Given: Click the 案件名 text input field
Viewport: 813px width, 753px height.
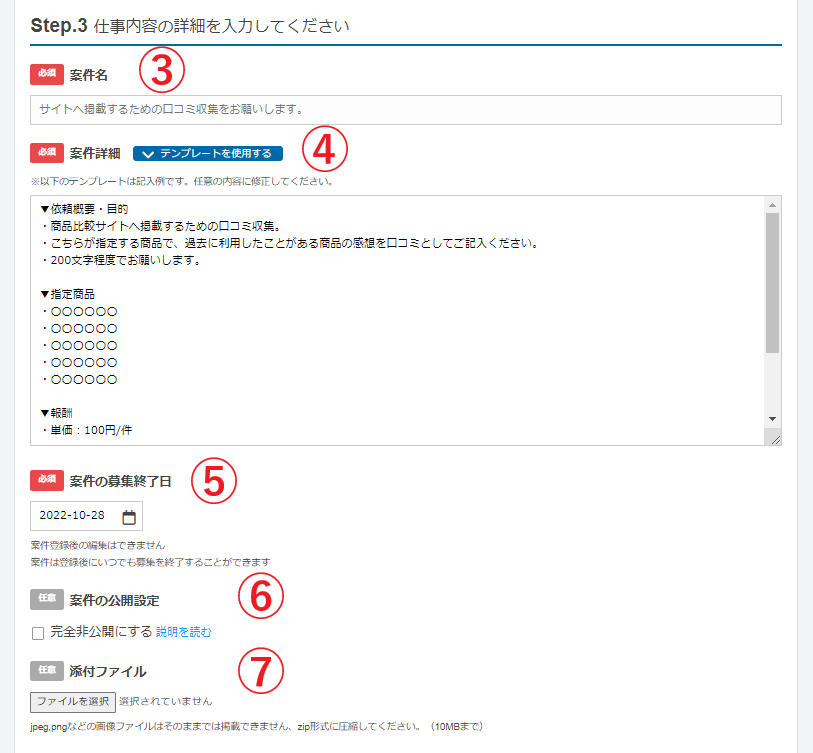Looking at the screenshot, I should pyautogui.click(x=405, y=109).
